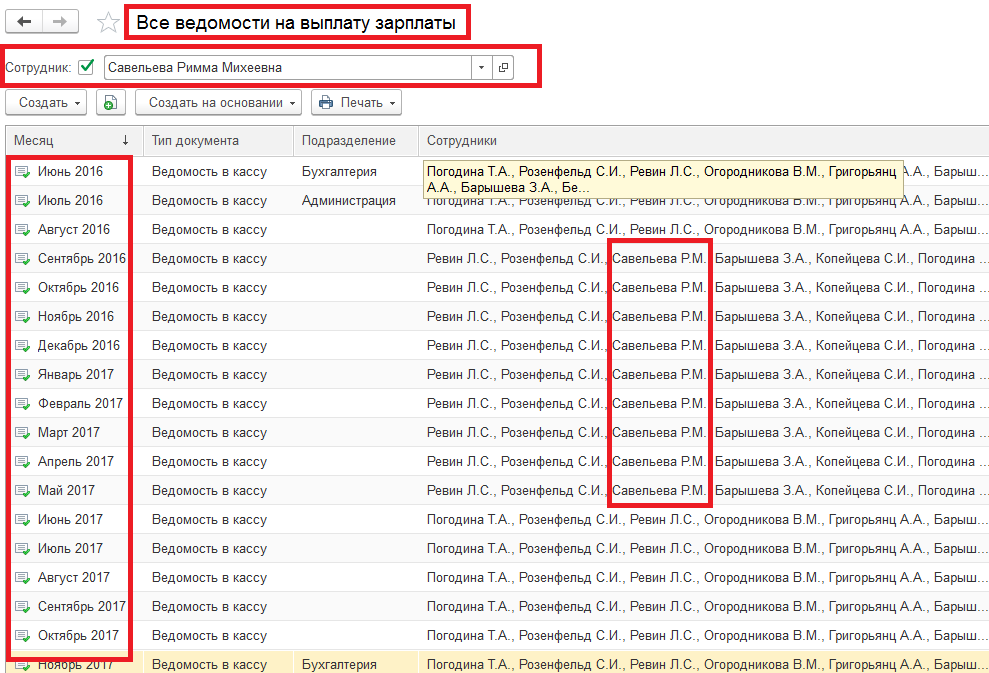
Task: Select the Август 2016 month cell
Action: [74, 230]
